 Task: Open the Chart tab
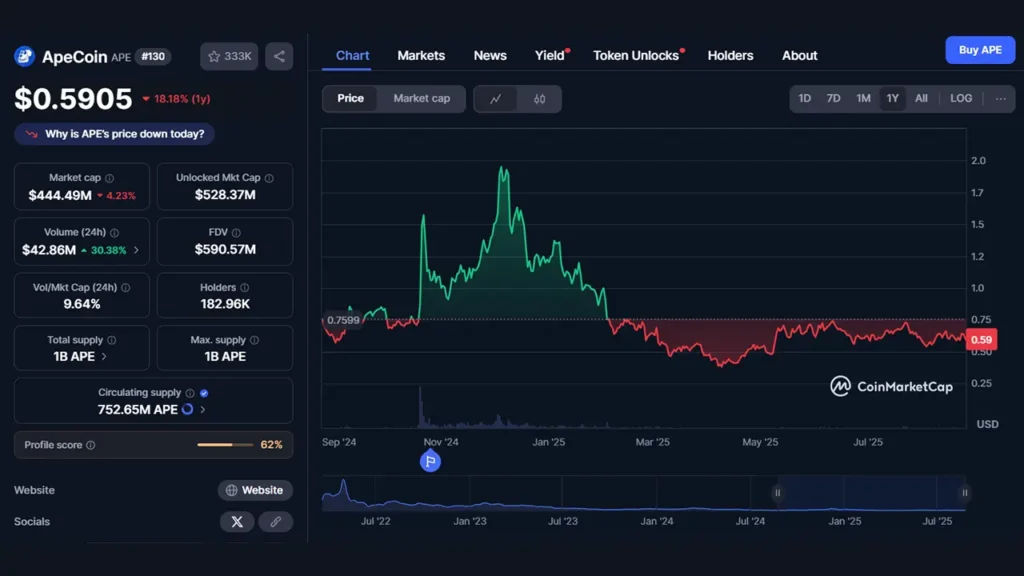point(353,56)
